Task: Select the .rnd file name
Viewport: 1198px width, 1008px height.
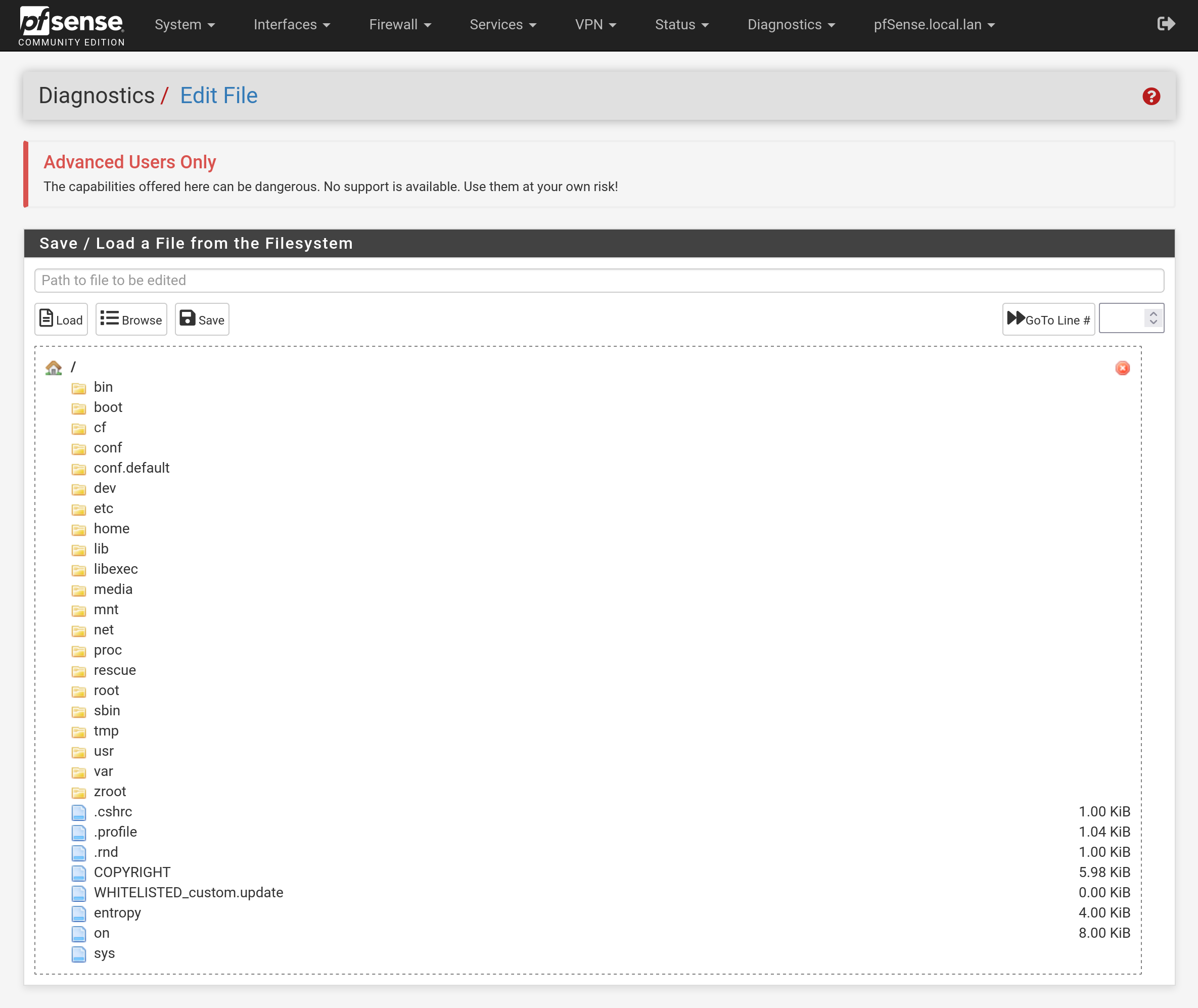Action: 106,852
